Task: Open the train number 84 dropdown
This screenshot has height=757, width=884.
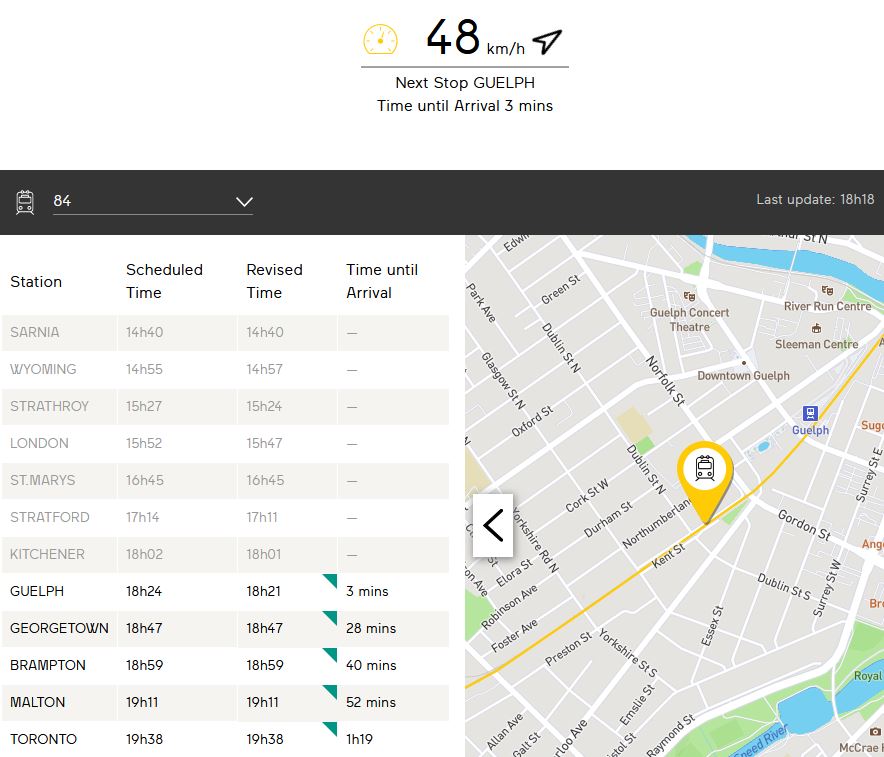Action: [152, 202]
